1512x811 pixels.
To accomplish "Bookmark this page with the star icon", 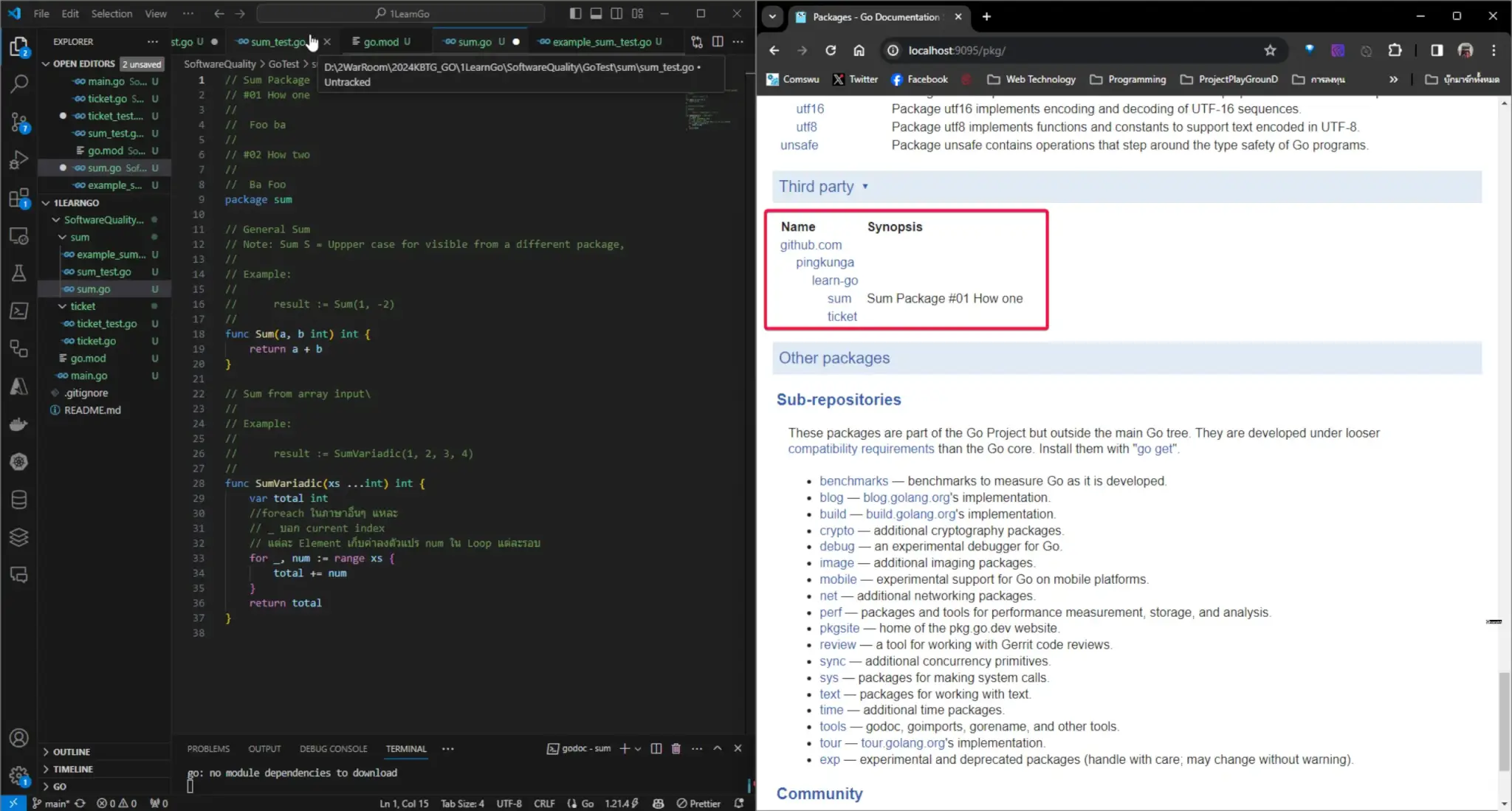I will (1270, 50).
